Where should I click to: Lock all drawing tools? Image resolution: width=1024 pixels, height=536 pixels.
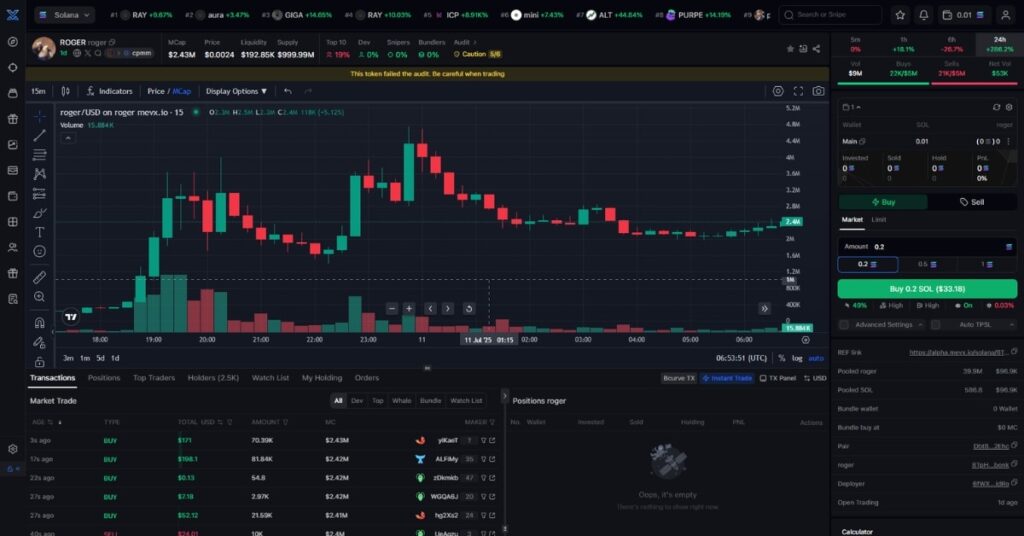click(39, 361)
